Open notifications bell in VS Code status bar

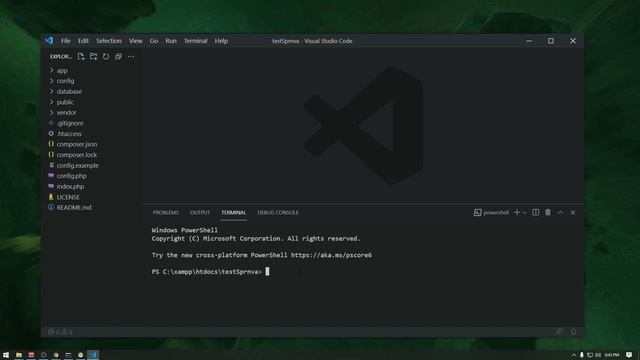pyautogui.click(x=573, y=332)
